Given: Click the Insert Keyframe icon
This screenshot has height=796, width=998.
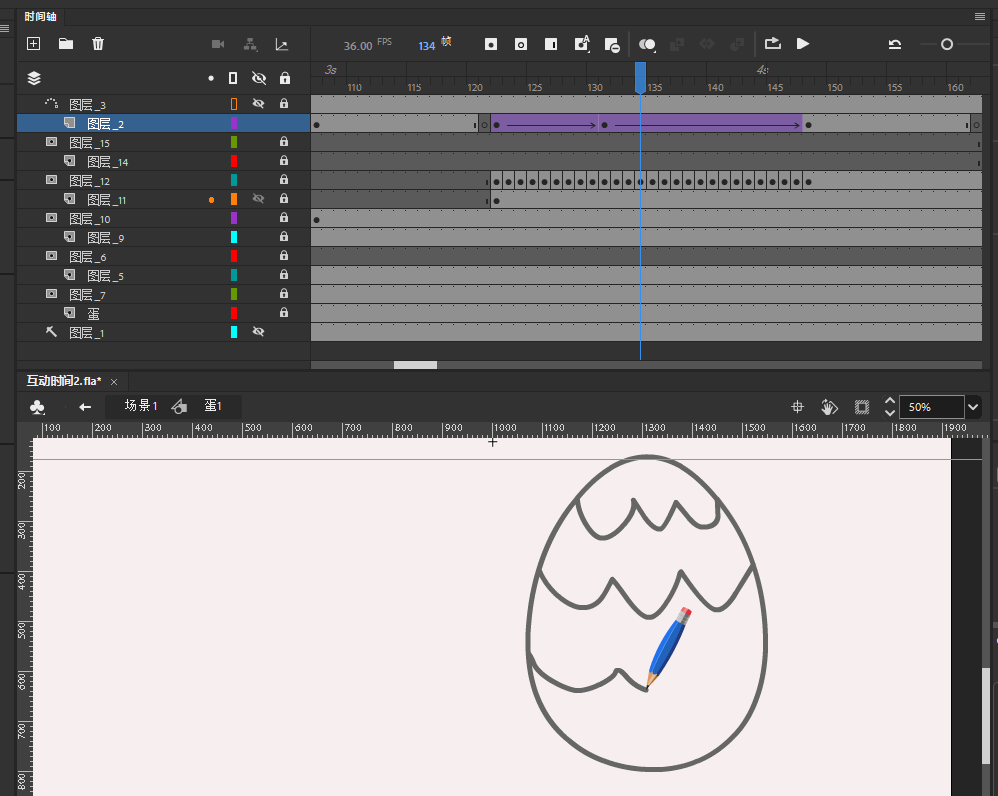Looking at the screenshot, I should tap(491, 44).
